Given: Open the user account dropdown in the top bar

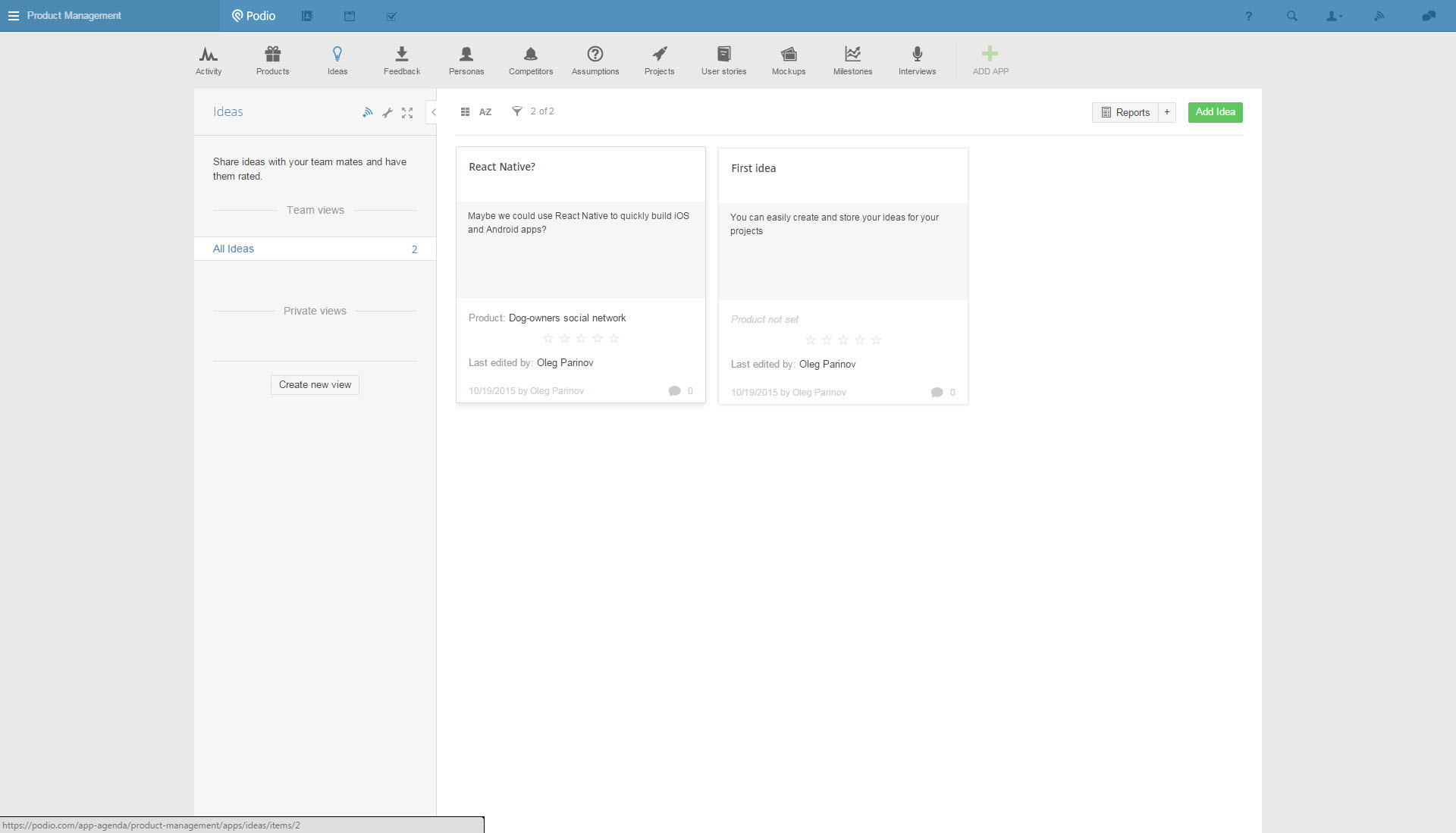Looking at the screenshot, I should point(1333,16).
